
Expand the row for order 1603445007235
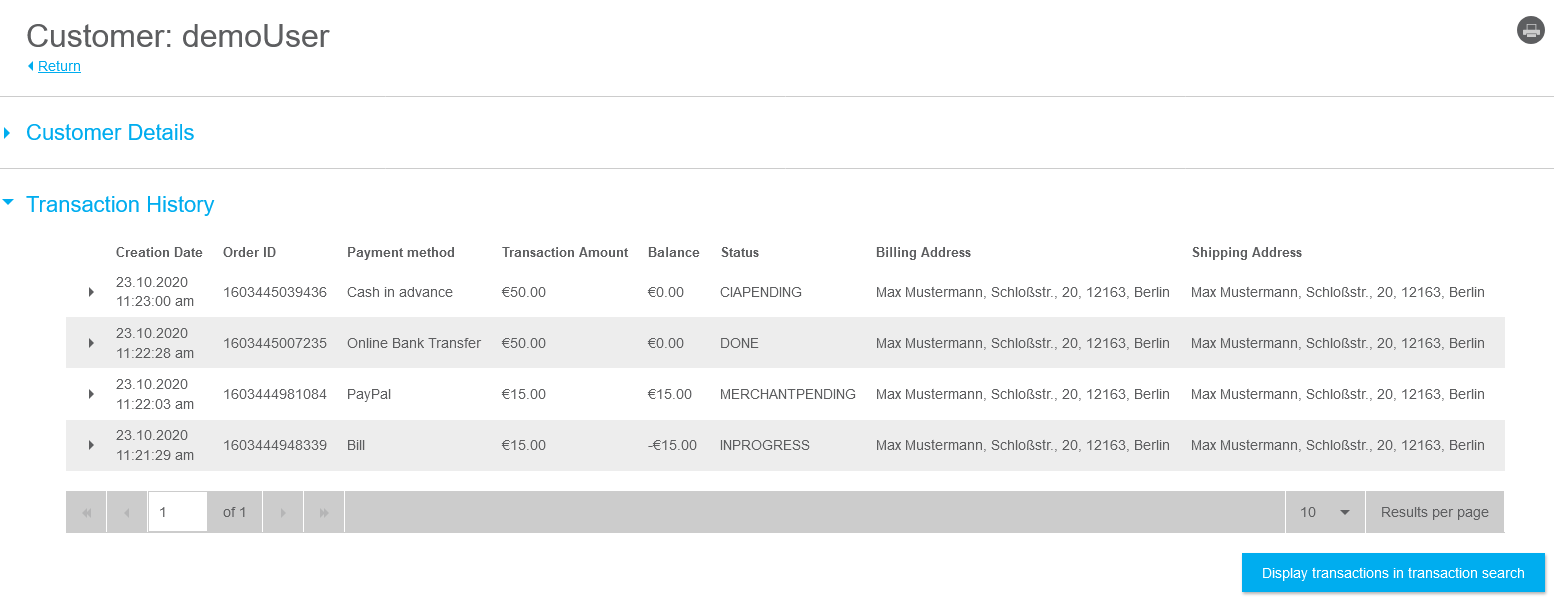point(91,343)
